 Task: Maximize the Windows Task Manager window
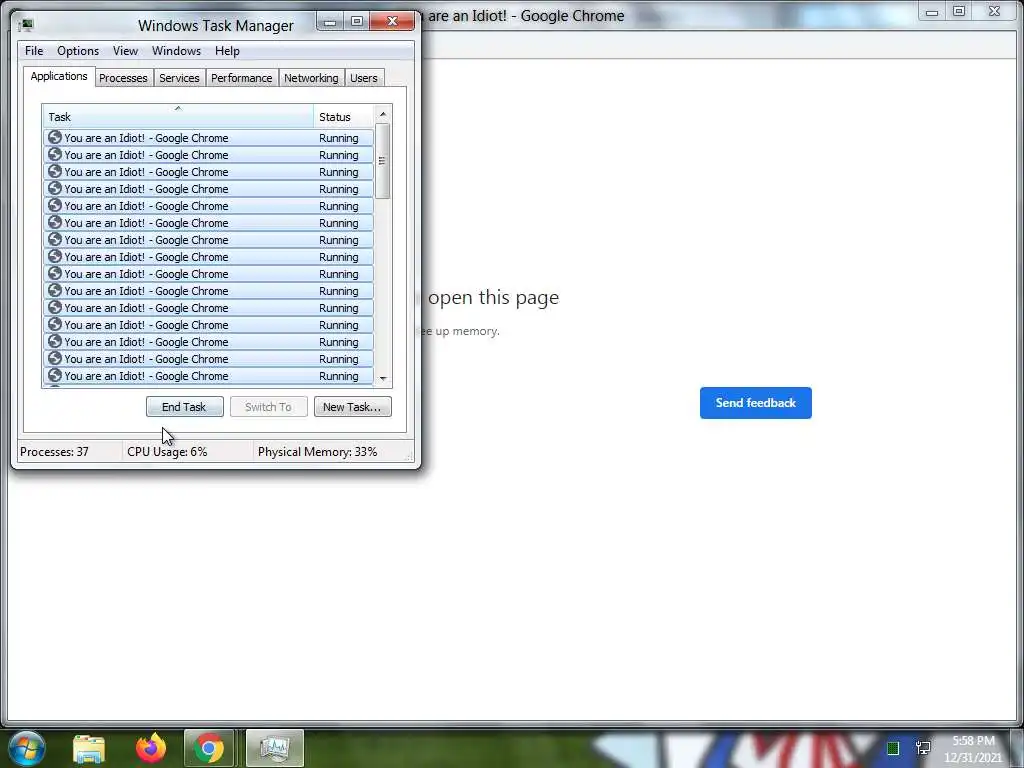tap(357, 22)
